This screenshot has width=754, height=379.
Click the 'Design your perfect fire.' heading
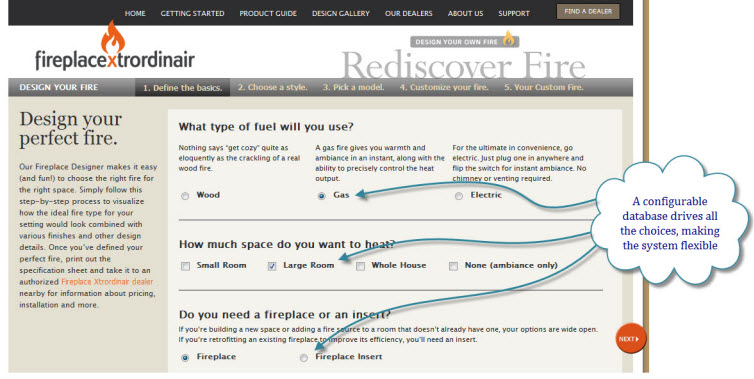(x=71, y=128)
